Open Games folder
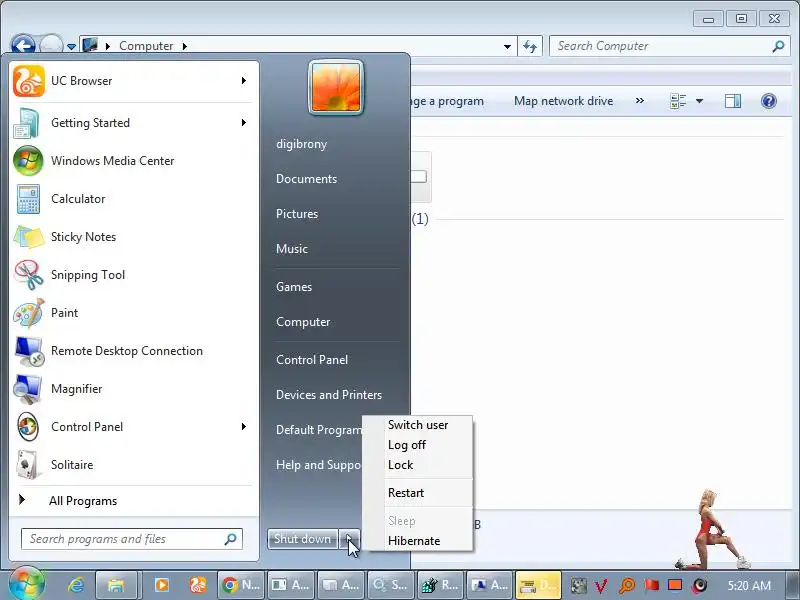 (294, 287)
